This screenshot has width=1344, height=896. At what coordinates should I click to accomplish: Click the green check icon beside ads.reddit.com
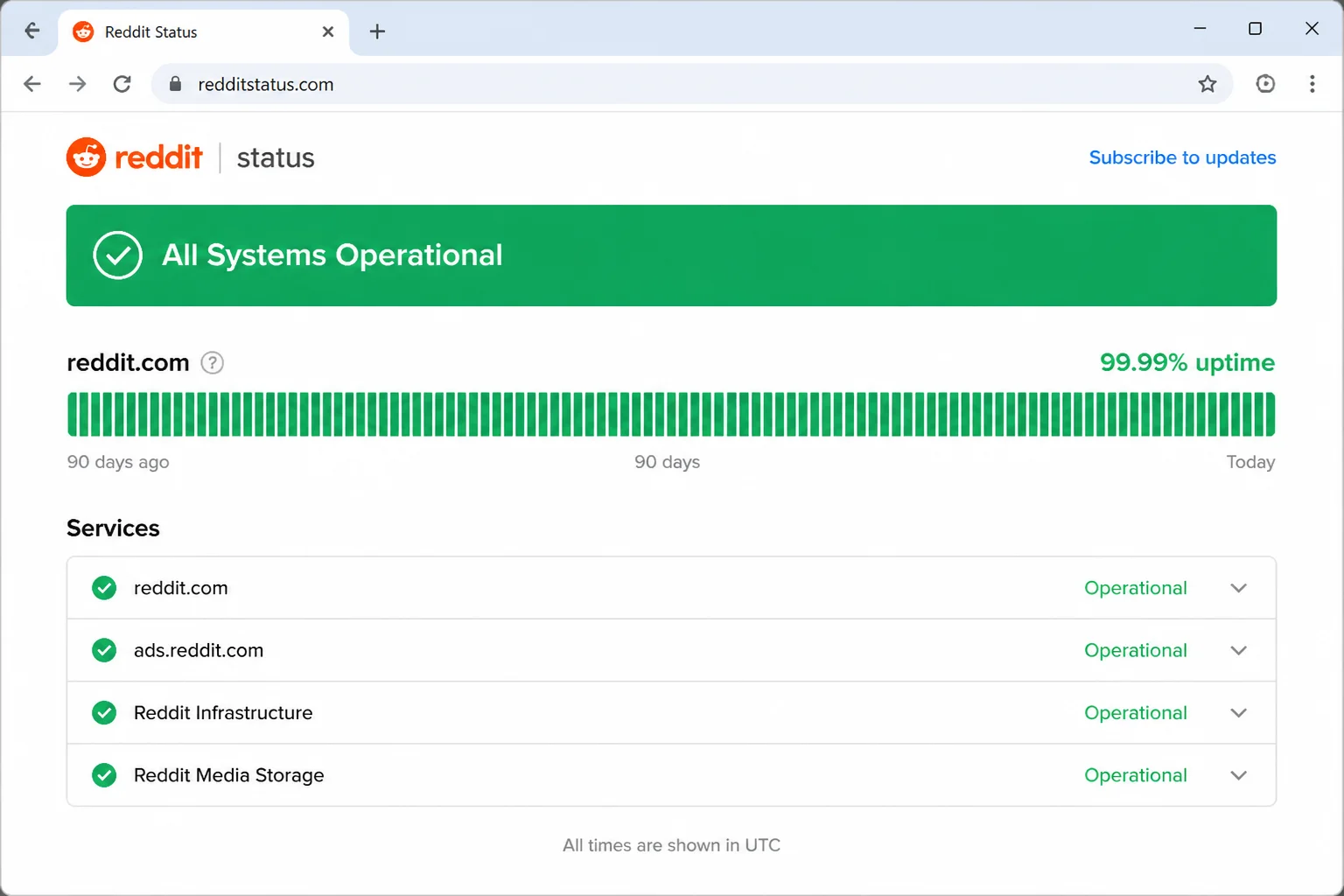point(104,650)
